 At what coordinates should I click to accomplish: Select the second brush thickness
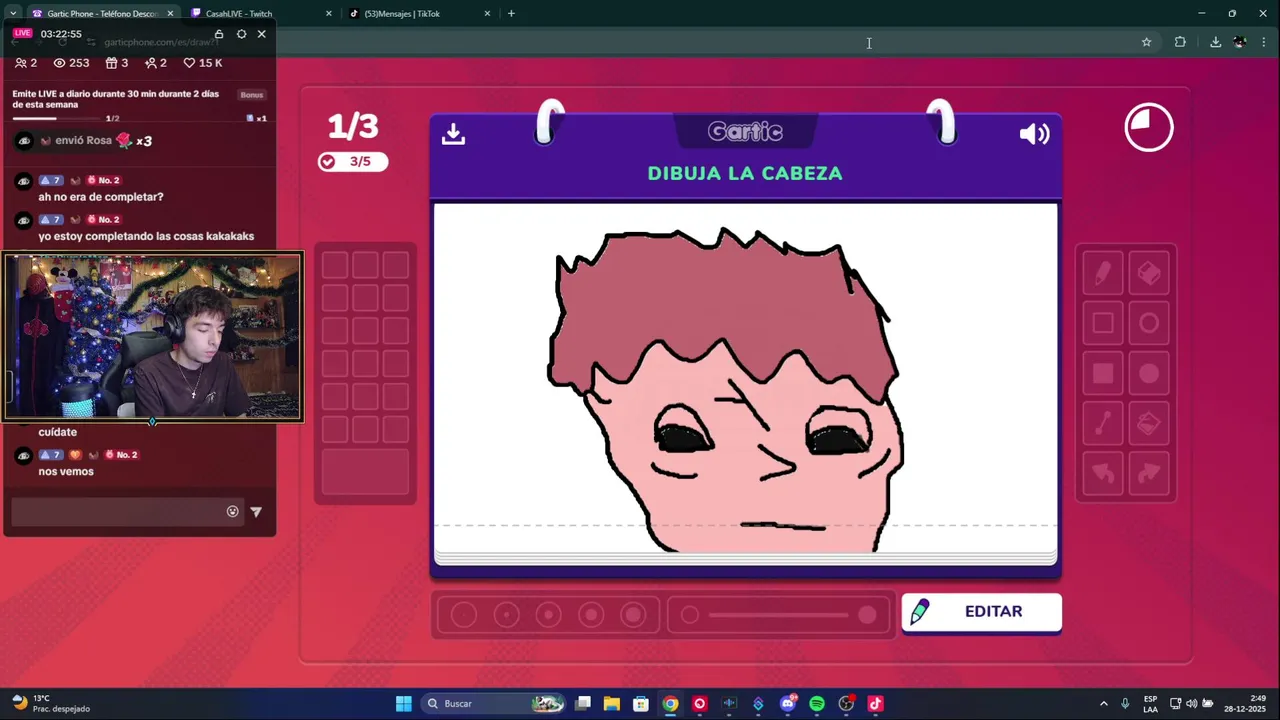[x=507, y=615]
